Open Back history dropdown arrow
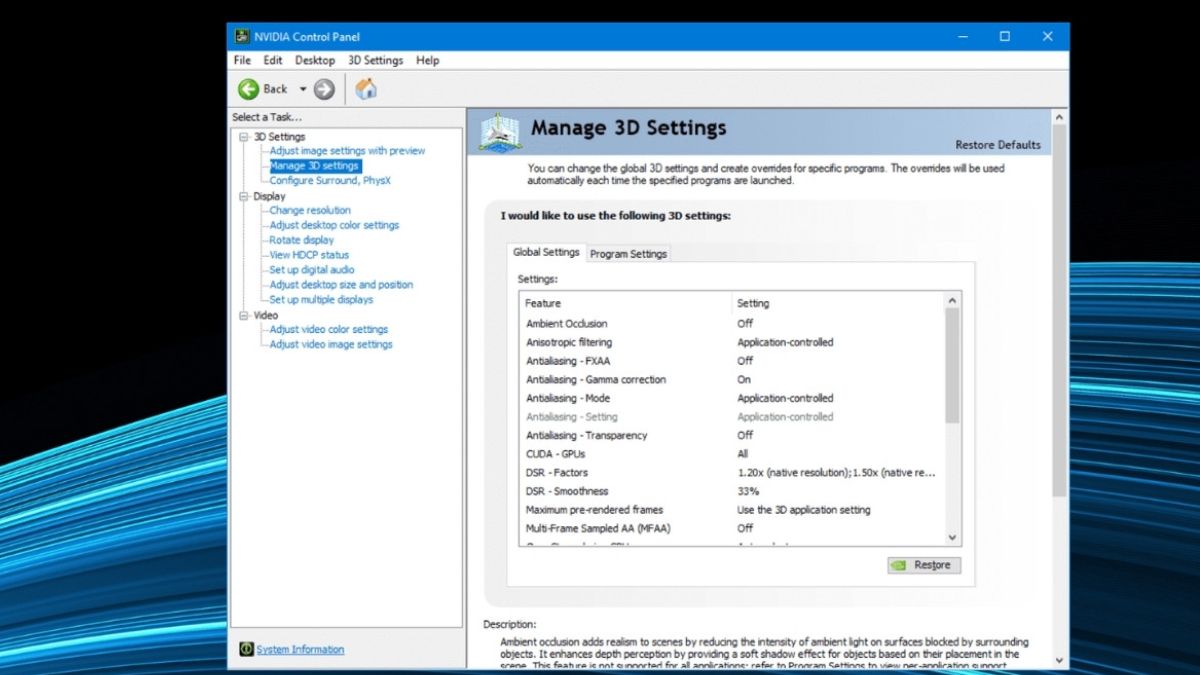This screenshot has width=1200, height=675. pyautogui.click(x=303, y=89)
